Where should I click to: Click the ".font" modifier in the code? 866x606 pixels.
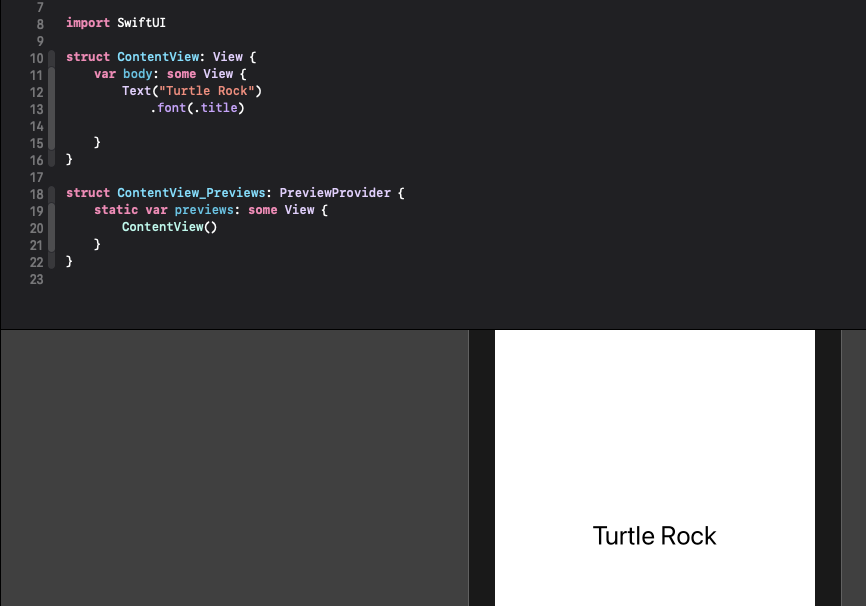pos(168,108)
